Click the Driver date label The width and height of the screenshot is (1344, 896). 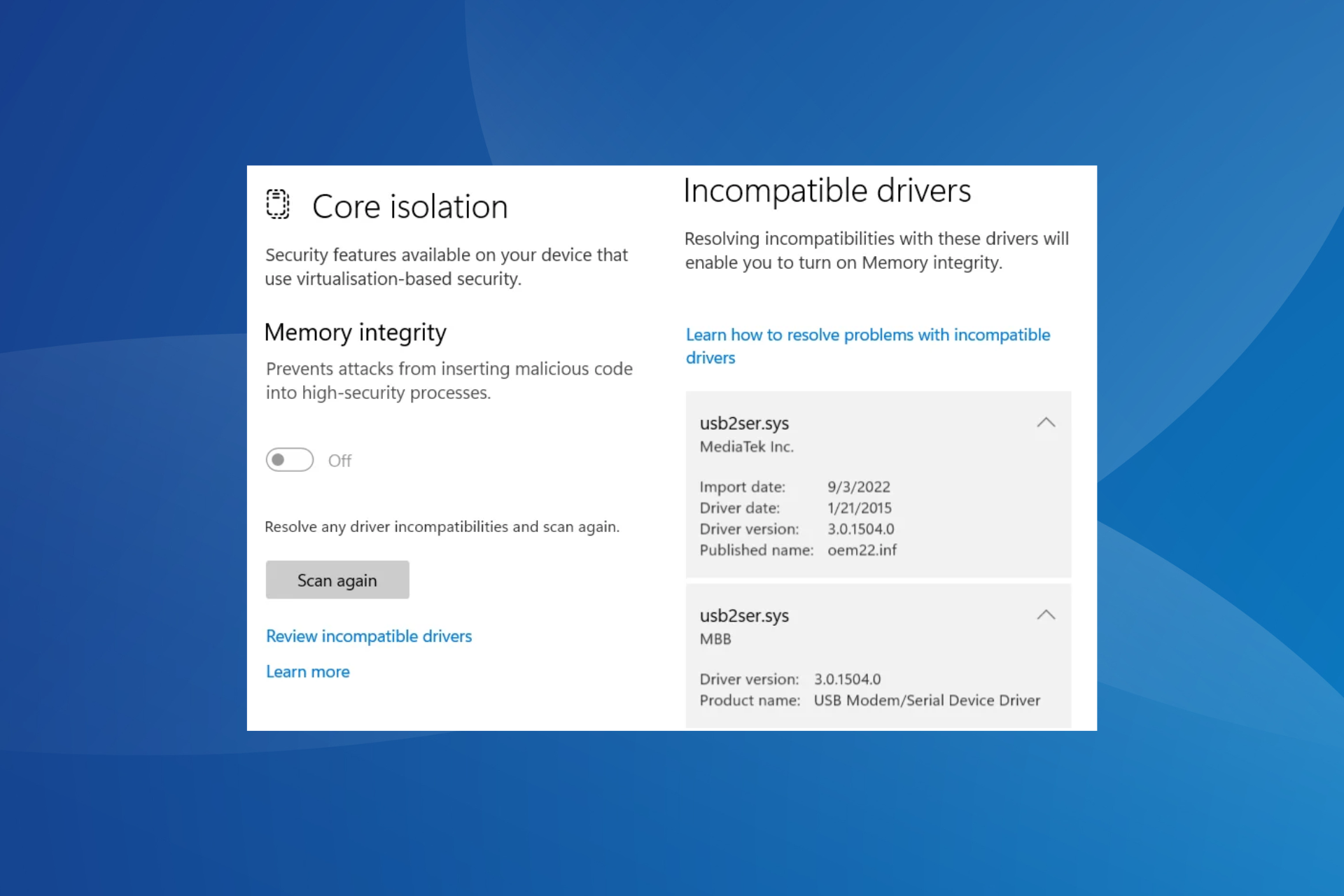point(740,507)
